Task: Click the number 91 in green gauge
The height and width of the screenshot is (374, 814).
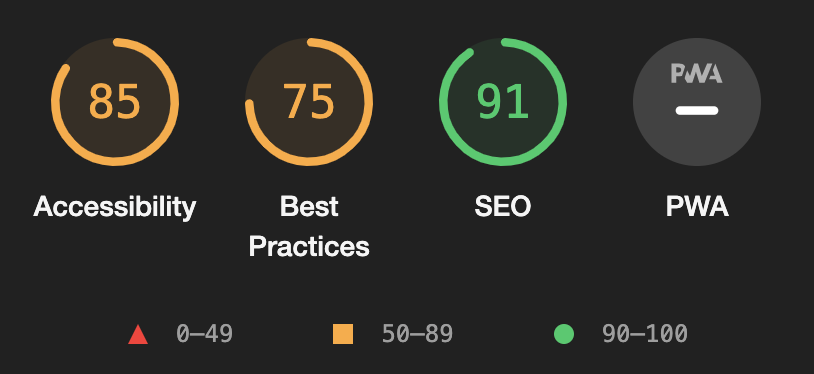Action: click(x=503, y=102)
